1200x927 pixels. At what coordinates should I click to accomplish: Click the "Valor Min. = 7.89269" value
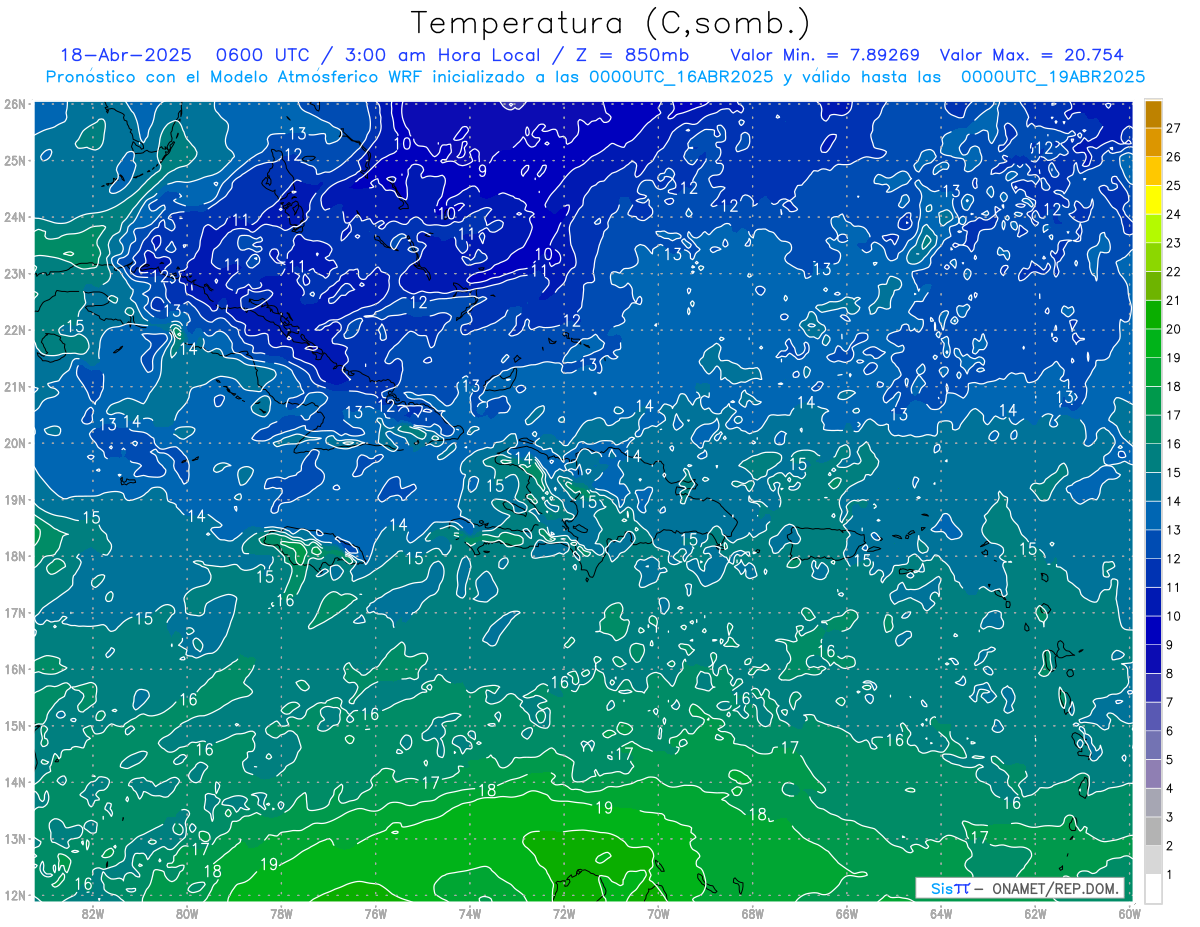[825, 55]
